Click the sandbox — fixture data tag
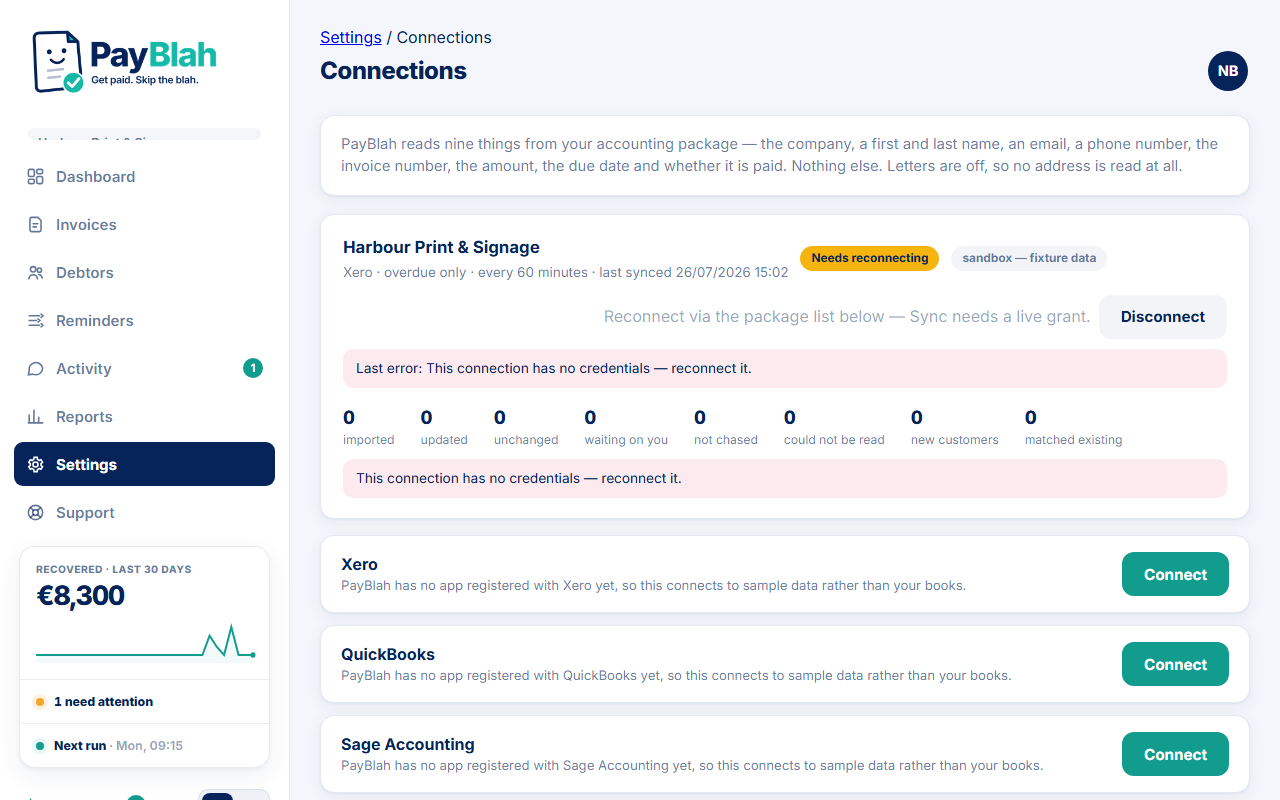 coord(1029,258)
